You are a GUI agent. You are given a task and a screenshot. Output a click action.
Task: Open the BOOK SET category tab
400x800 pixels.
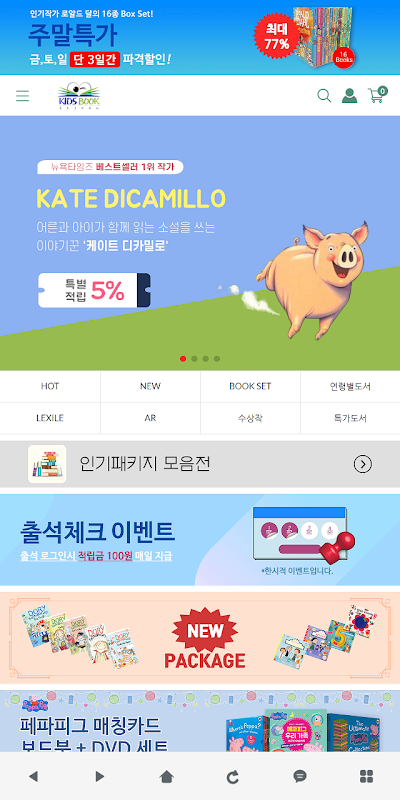pos(250,386)
